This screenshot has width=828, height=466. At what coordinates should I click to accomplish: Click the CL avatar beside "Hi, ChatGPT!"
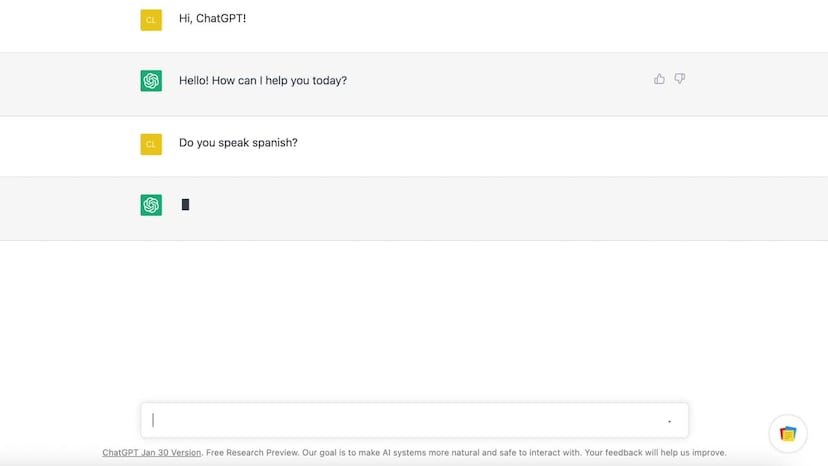coord(151,20)
